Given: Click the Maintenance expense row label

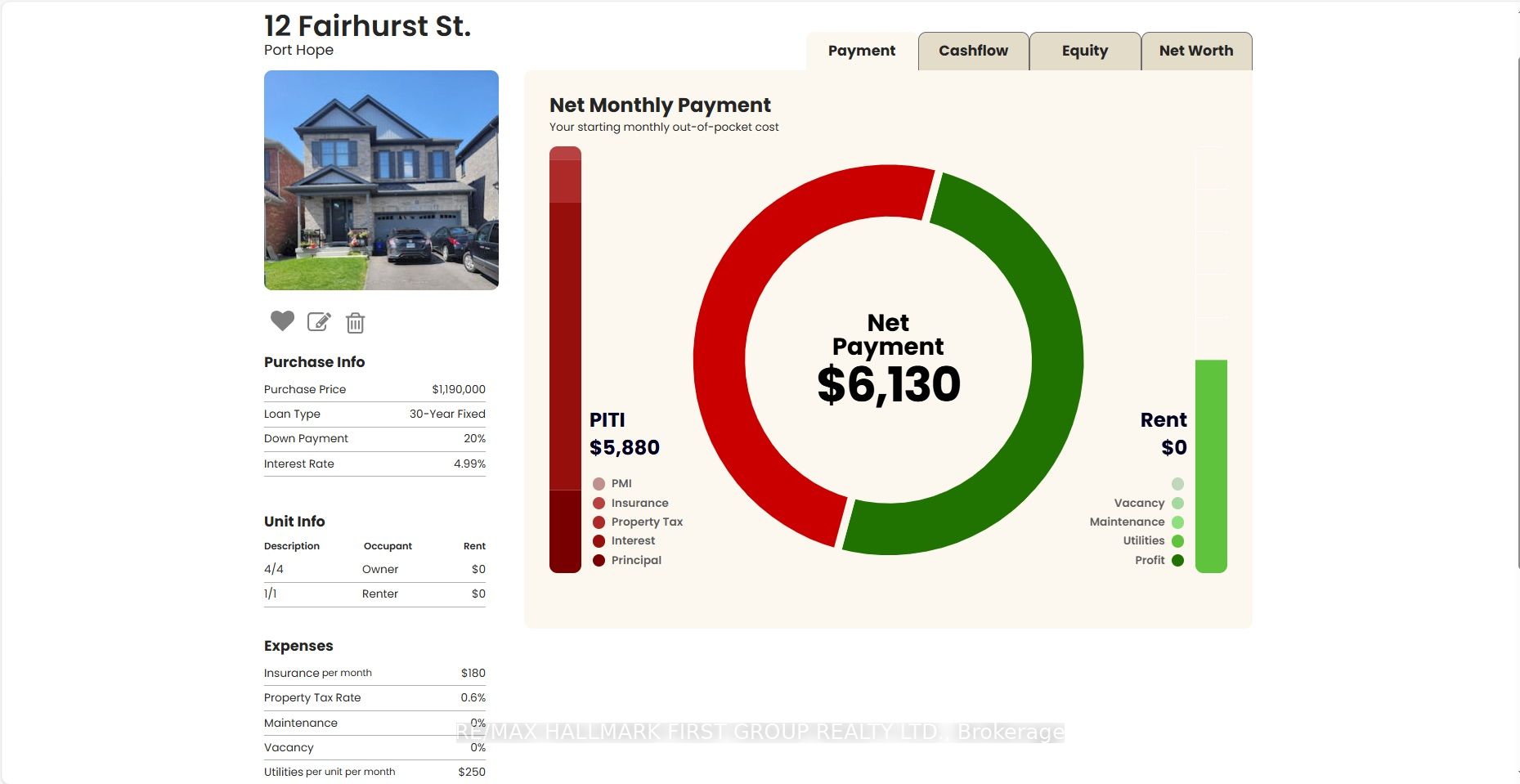Looking at the screenshot, I should pyautogui.click(x=301, y=723).
